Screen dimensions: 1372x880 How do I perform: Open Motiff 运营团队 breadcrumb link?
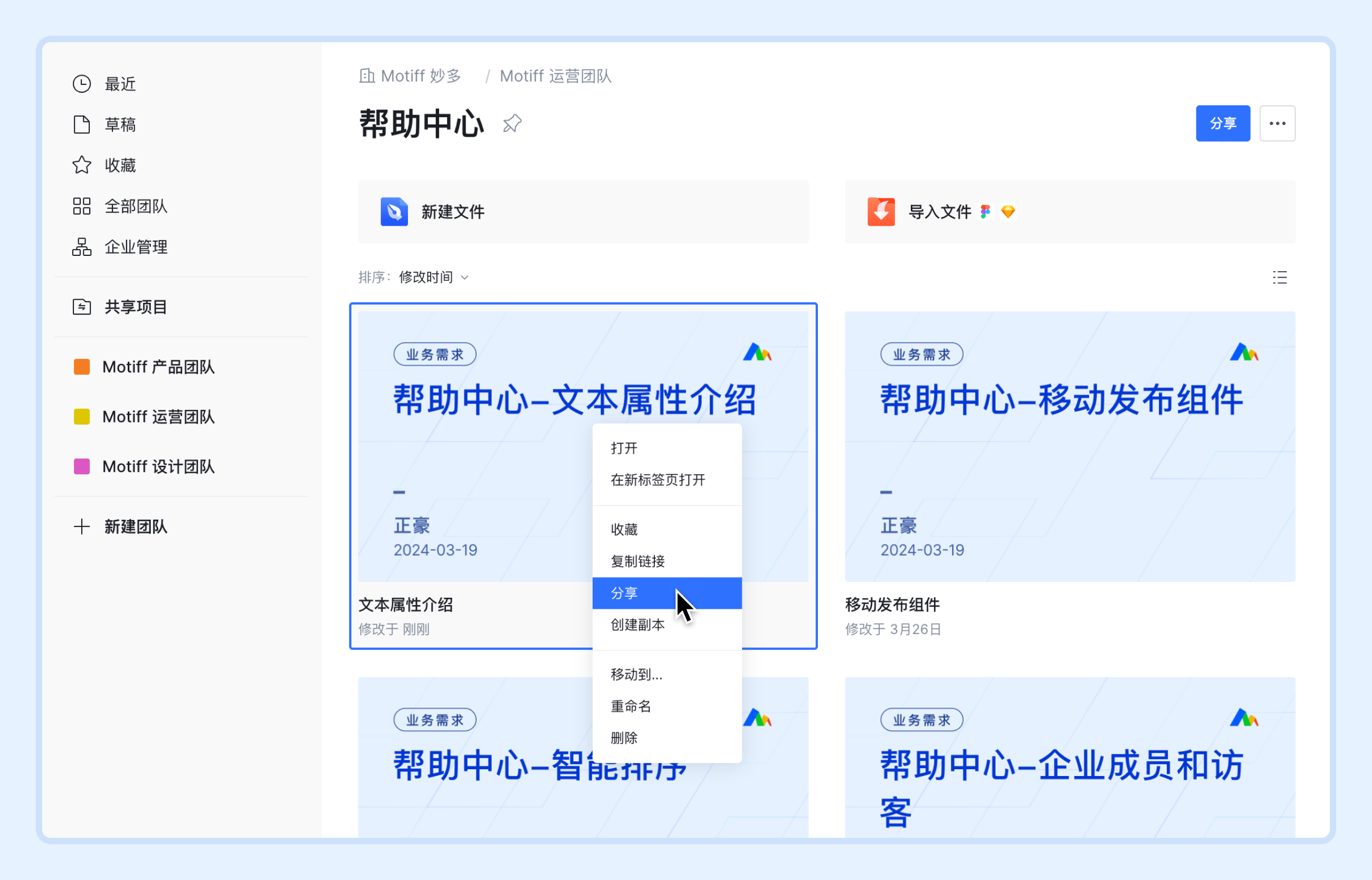[556, 75]
